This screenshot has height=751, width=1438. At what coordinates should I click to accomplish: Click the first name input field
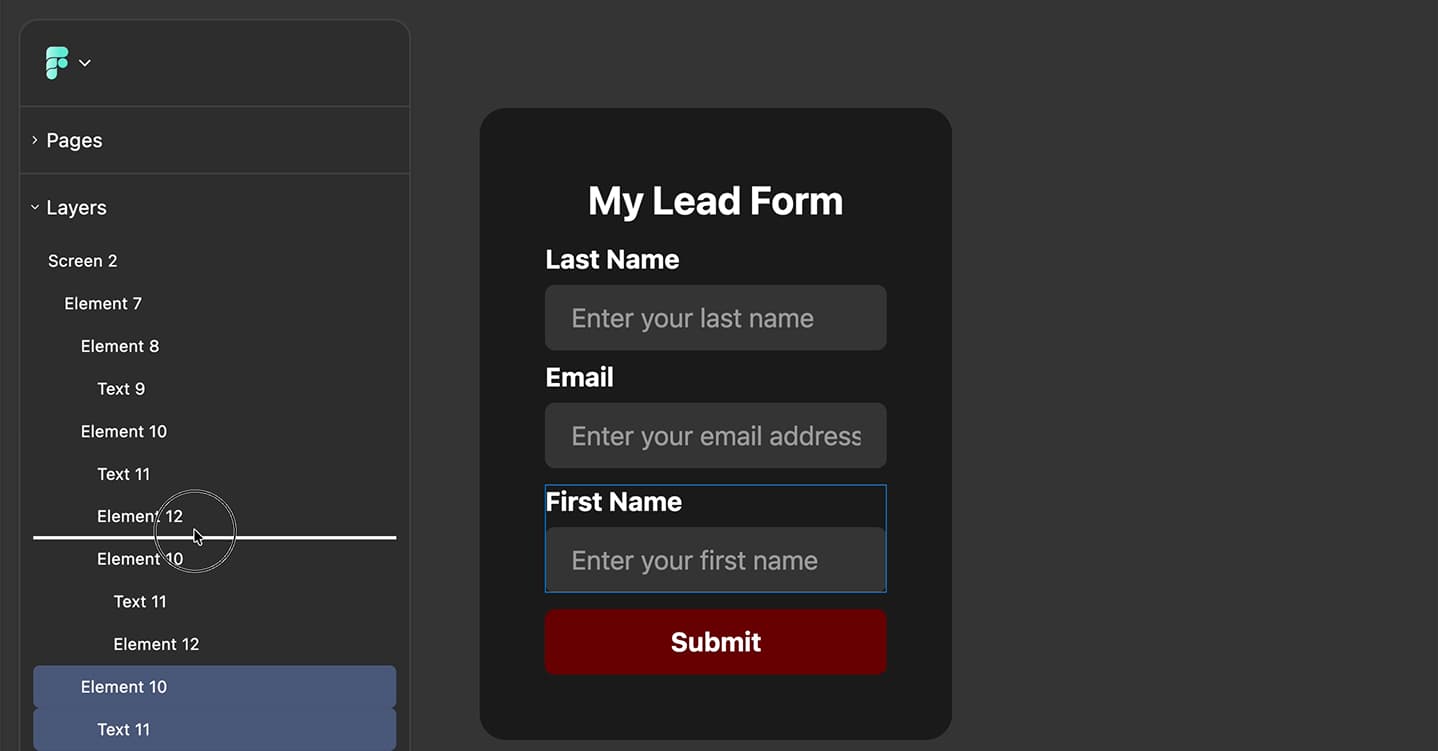715,560
